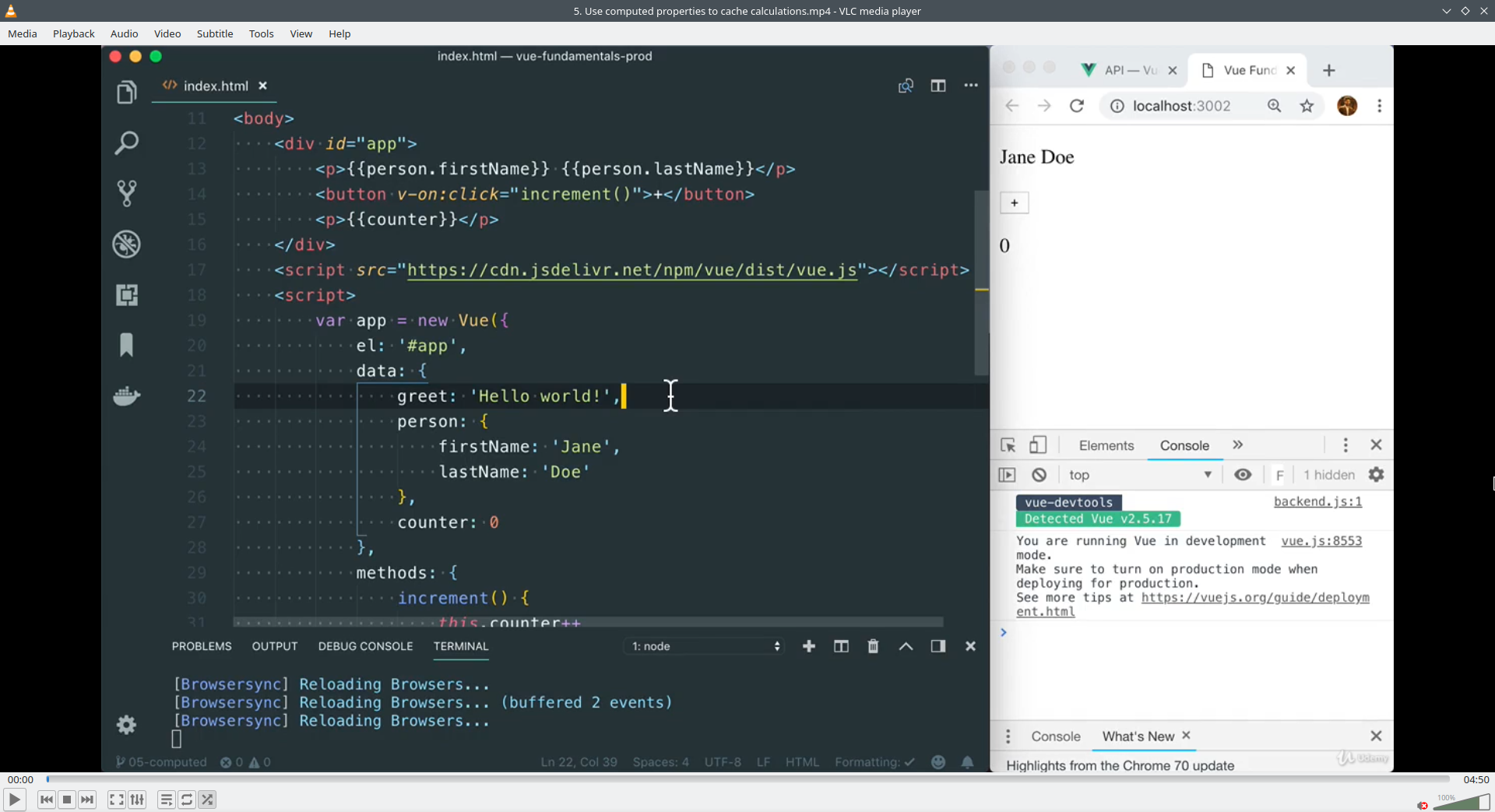Switch to the DevTools Elements tab
The height and width of the screenshot is (812, 1495).
pos(1106,445)
